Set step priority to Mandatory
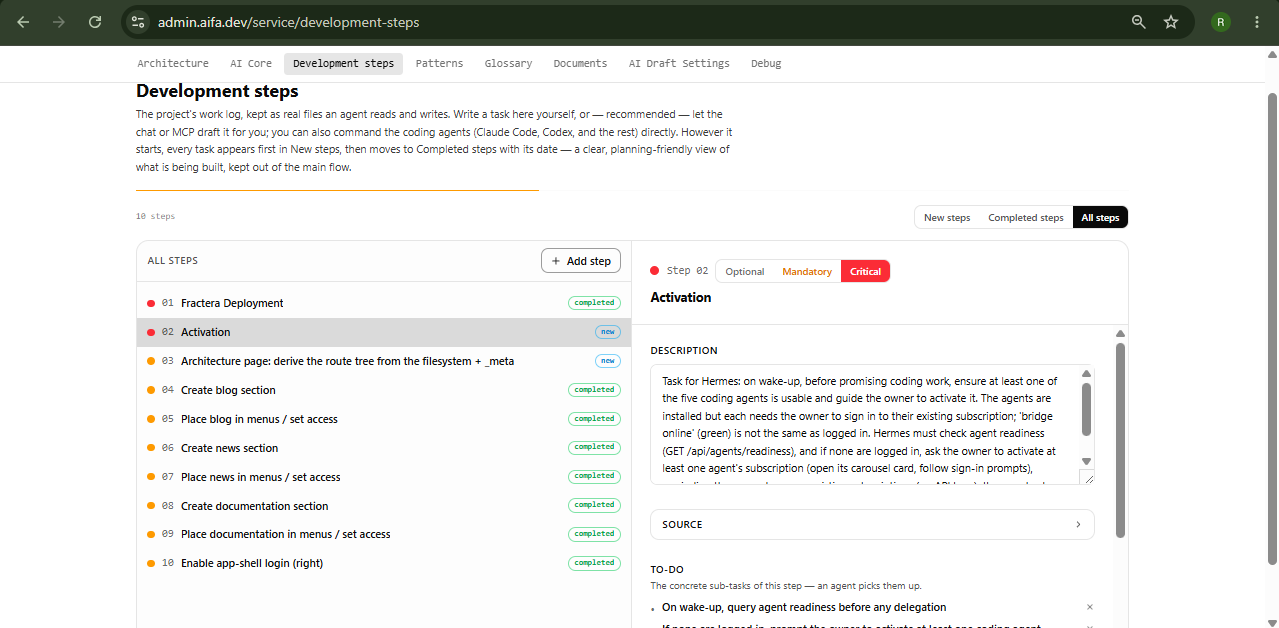 (807, 271)
